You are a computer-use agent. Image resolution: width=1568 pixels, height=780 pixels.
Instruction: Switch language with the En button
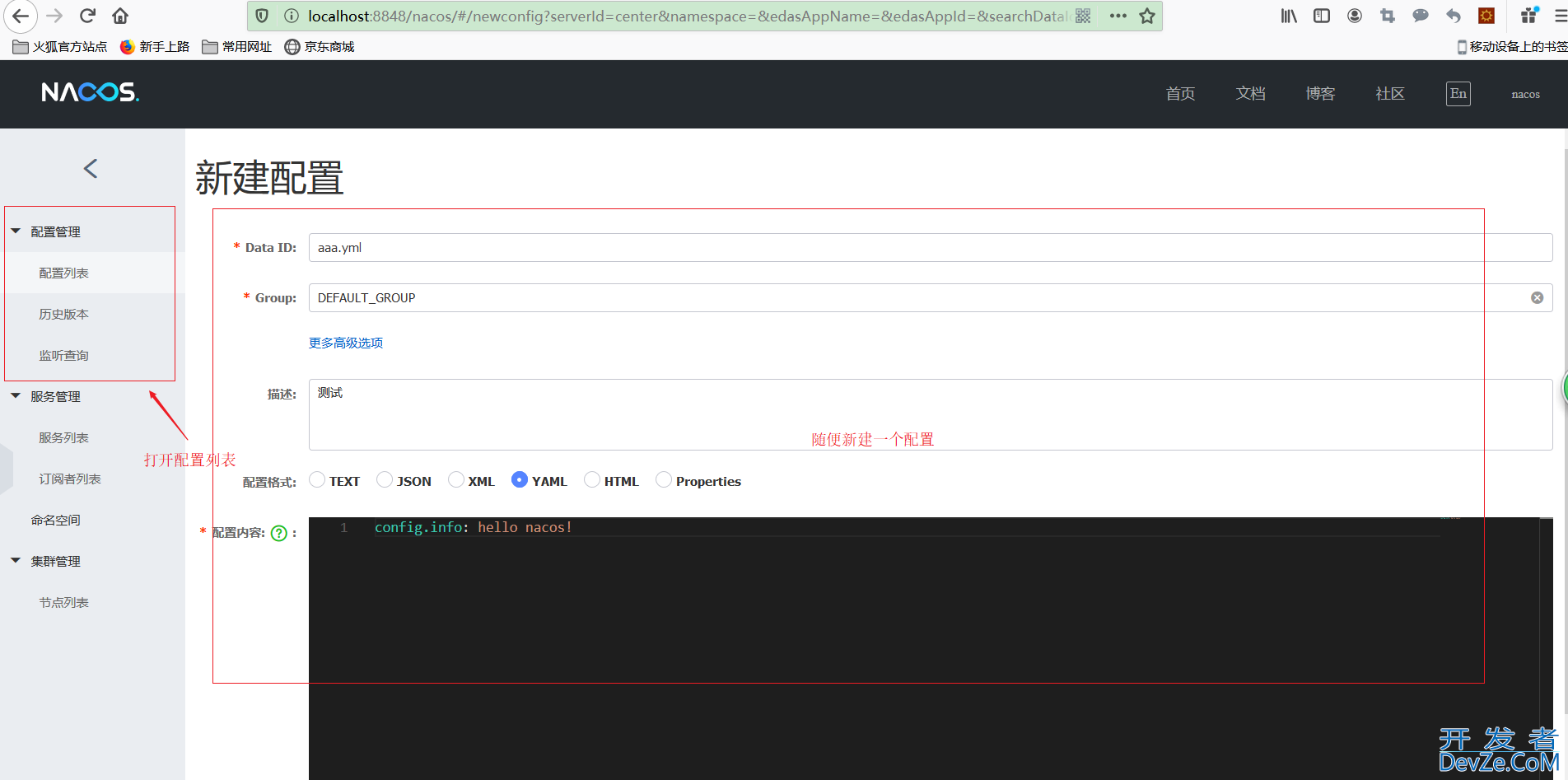point(1458,93)
